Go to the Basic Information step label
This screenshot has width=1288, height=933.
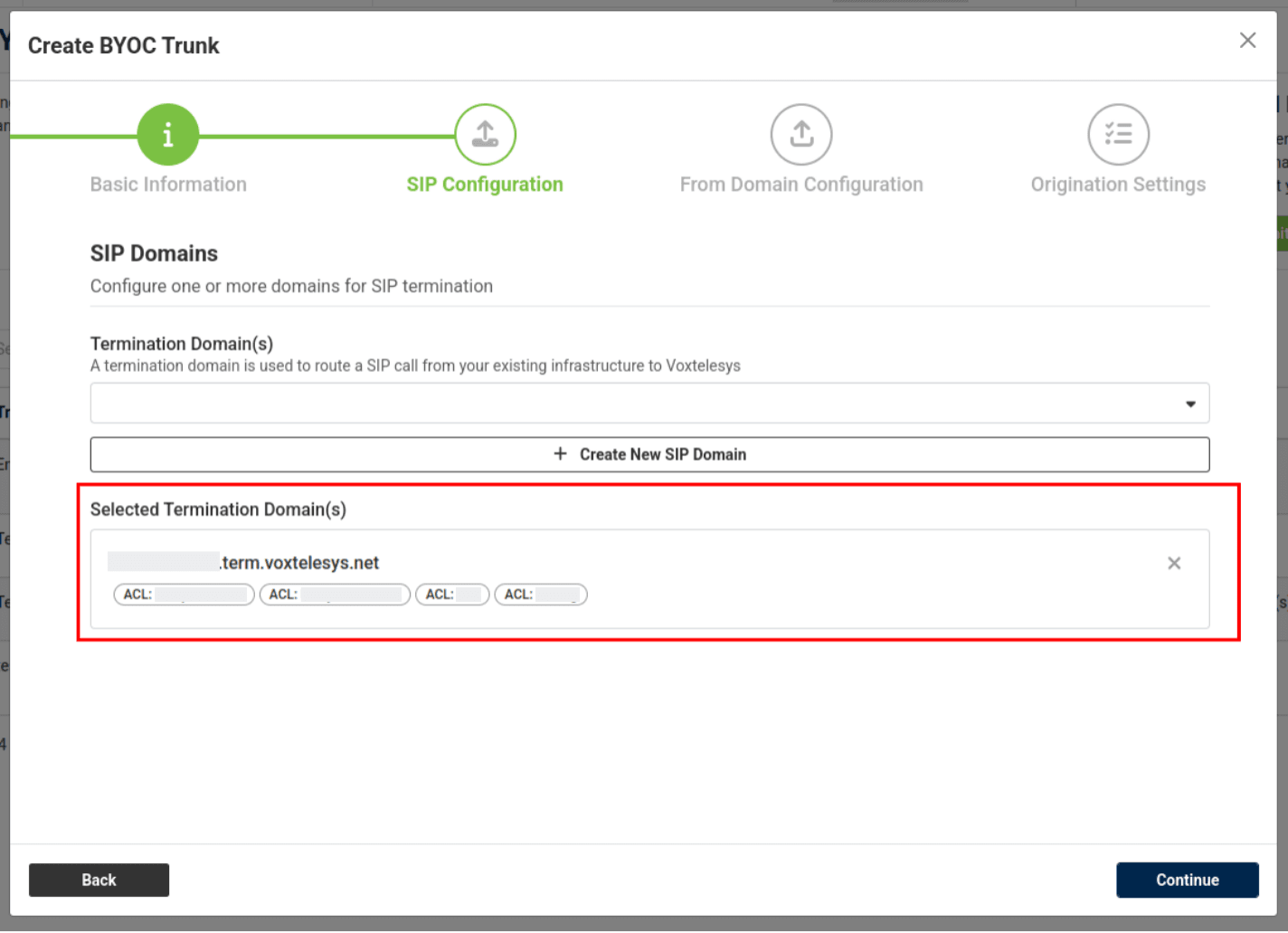[x=168, y=185]
